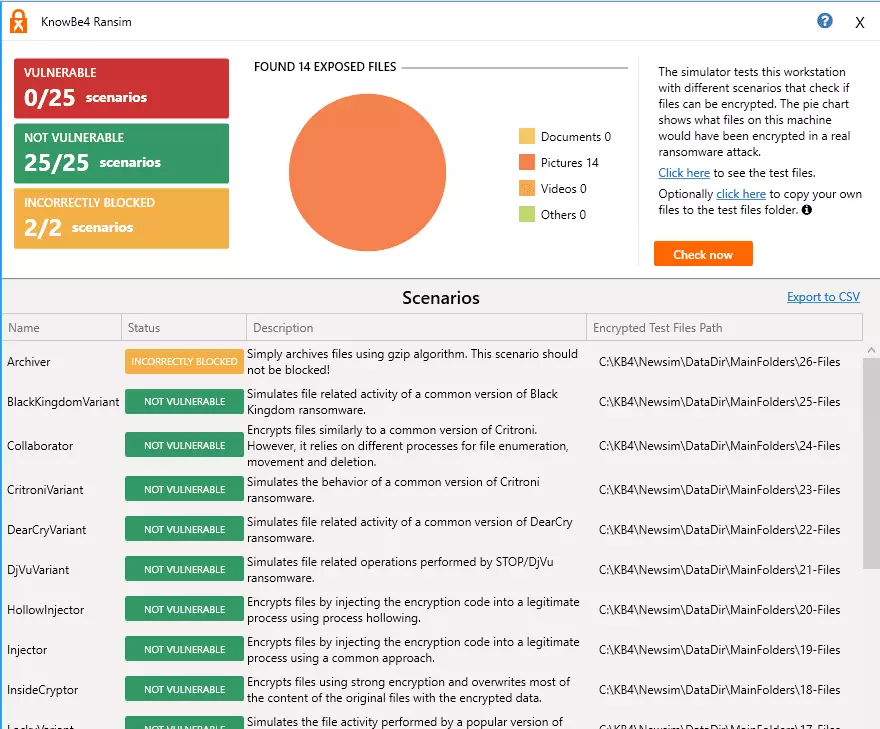The width and height of the screenshot is (880, 729).
Task: Click the Description column header
Action: coord(416,328)
